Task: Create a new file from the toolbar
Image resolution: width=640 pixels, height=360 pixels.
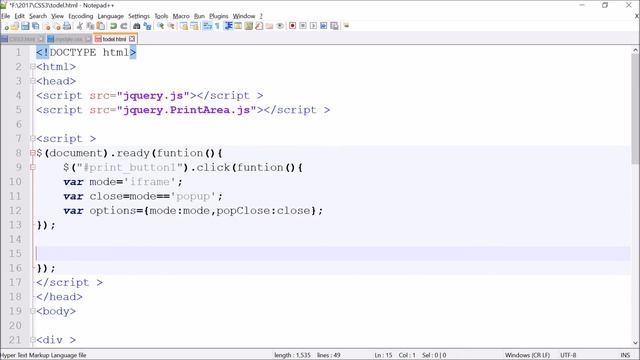Action: point(6,26)
